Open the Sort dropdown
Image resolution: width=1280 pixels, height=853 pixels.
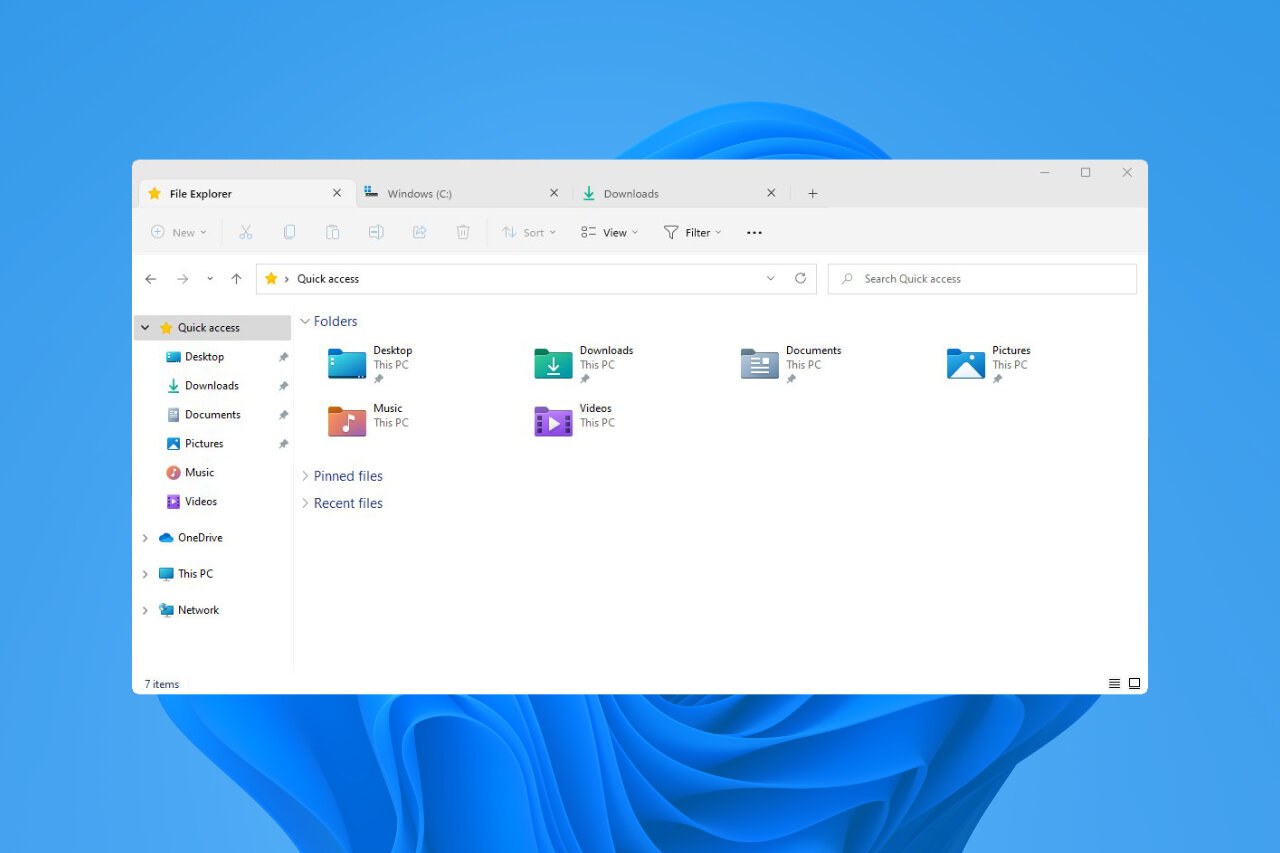[x=529, y=232]
